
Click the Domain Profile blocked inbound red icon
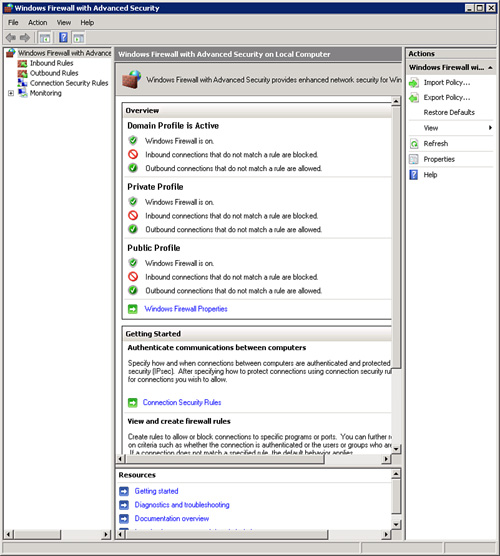pos(133,155)
